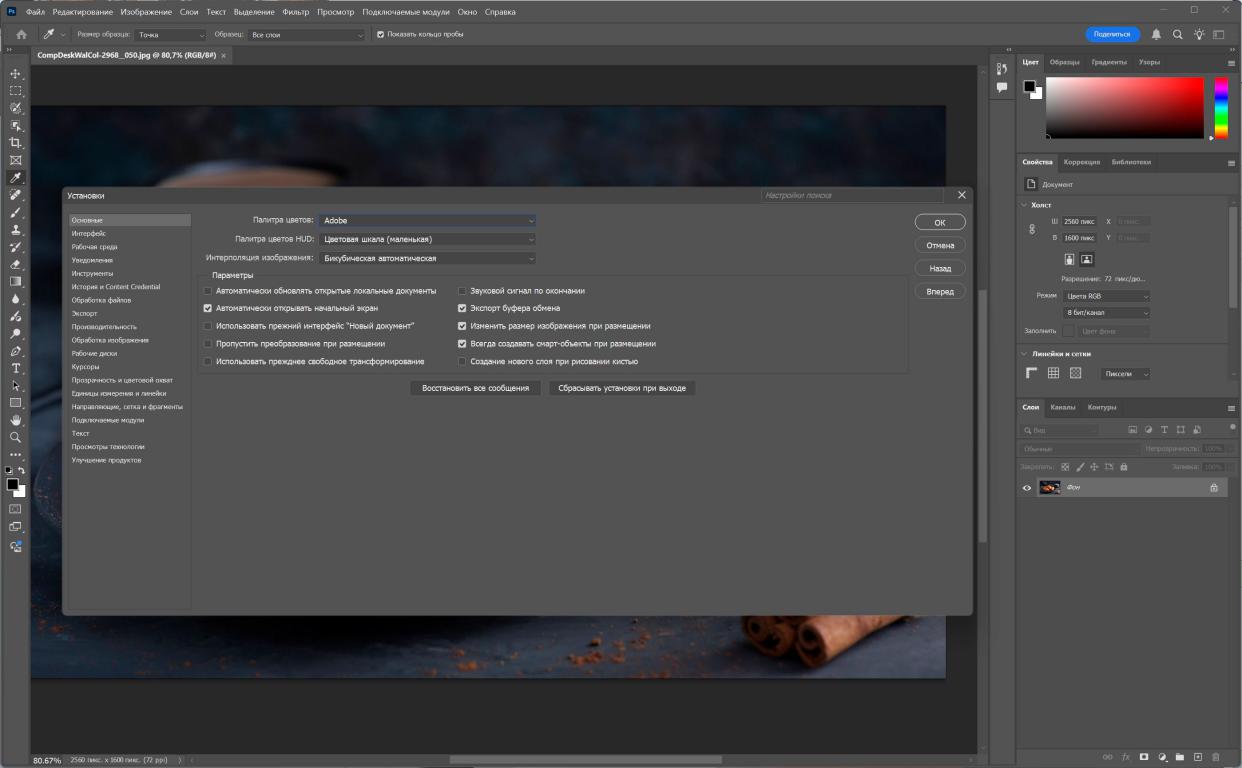Open notifications bell icon
Viewport: 1242px width, 768px height.
(1156, 34)
